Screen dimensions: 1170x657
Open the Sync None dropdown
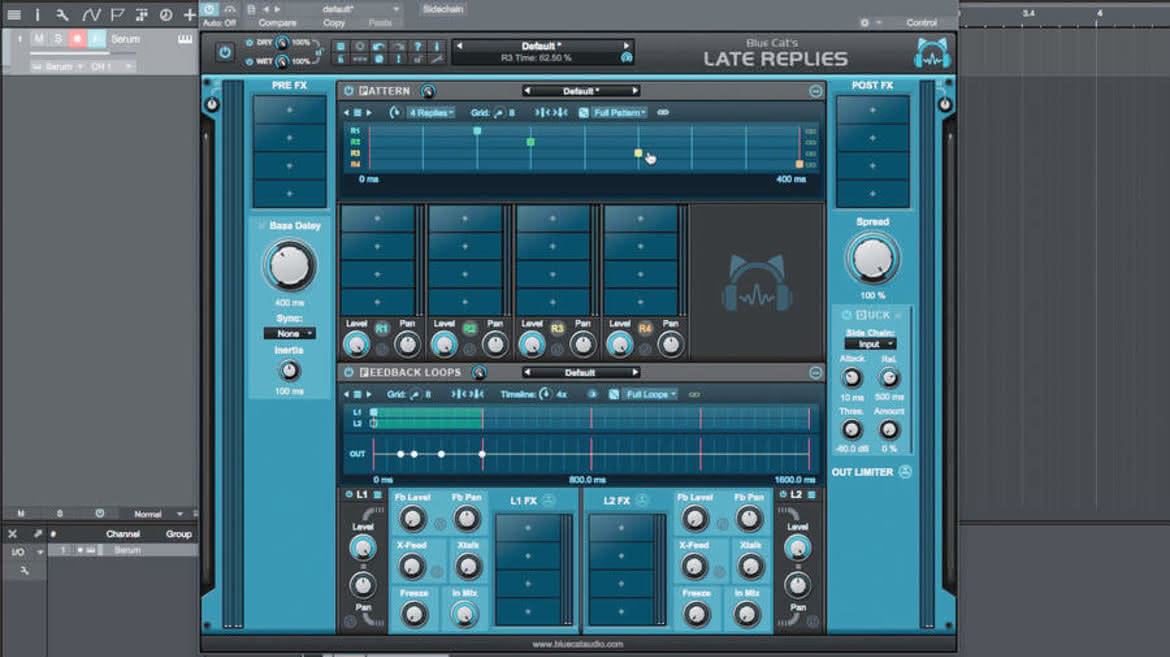tap(290, 334)
